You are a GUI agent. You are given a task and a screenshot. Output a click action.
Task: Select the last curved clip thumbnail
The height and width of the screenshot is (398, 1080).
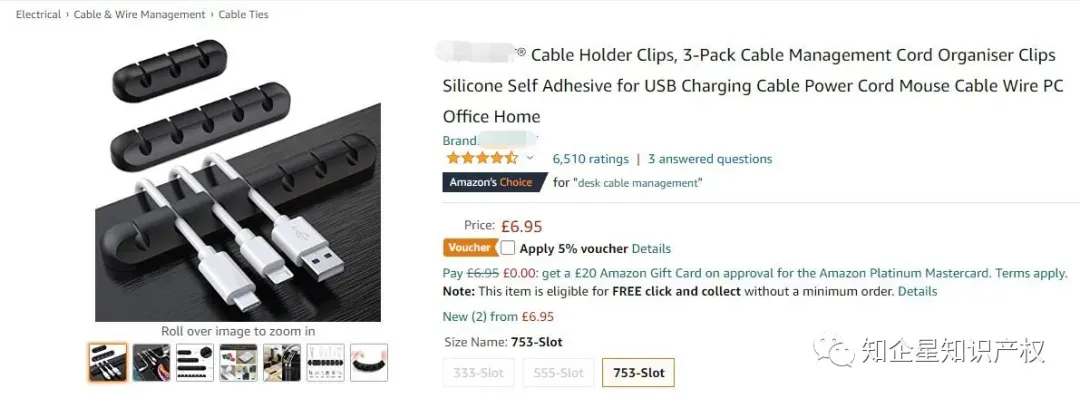369,363
